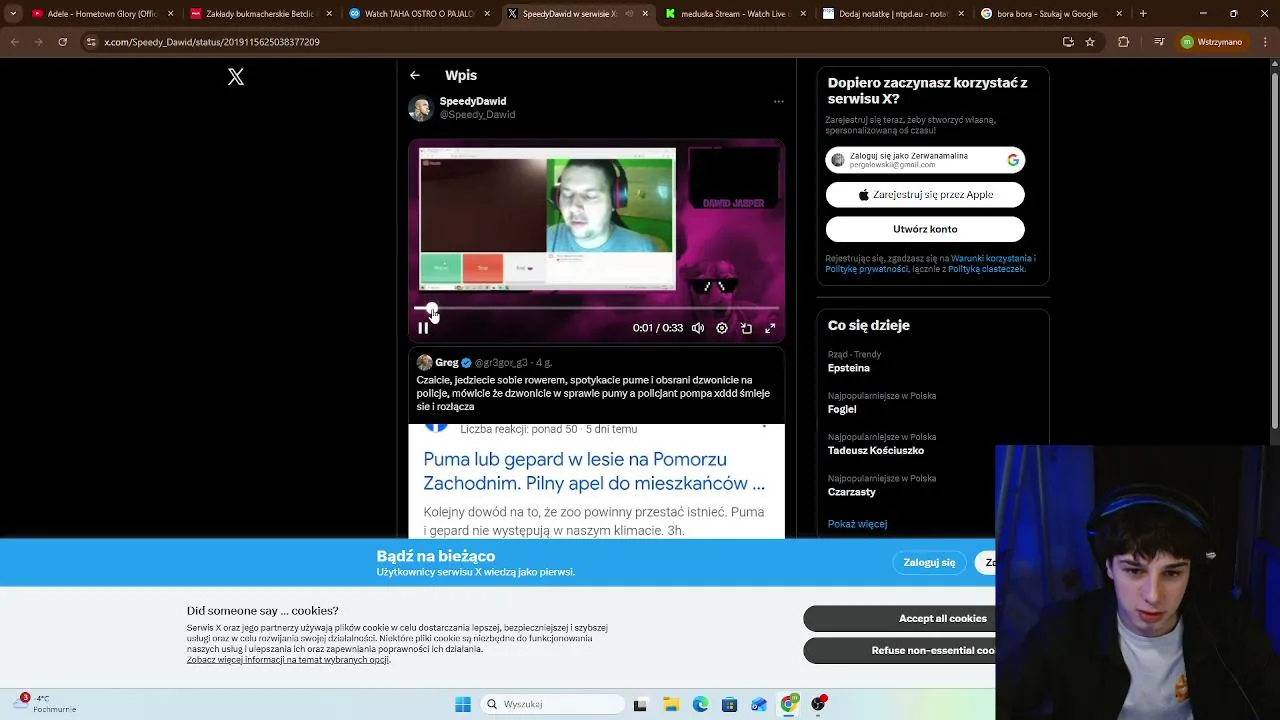This screenshot has height=720, width=1280.
Task: Click the browser forward arrow
Action: (38, 42)
